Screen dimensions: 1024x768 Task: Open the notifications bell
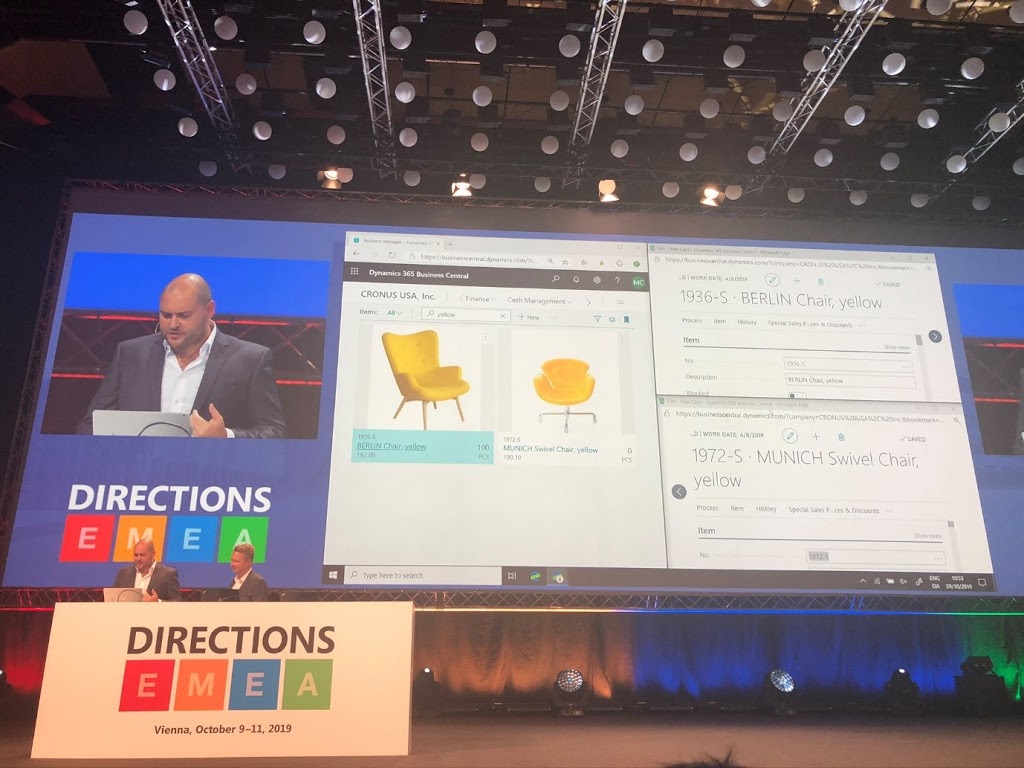point(576,280)
